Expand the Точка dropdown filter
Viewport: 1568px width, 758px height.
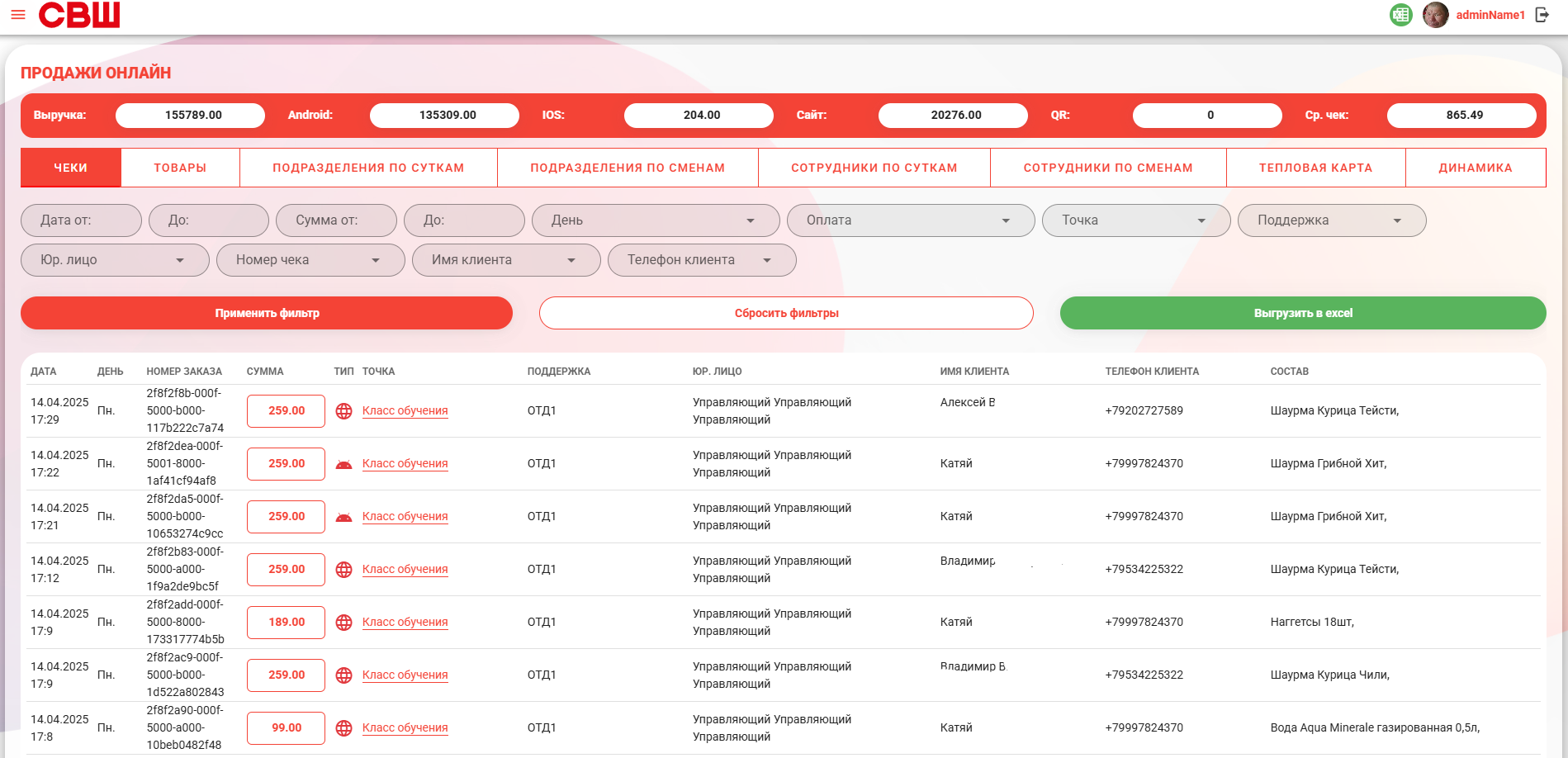(x=1136, y=220)
